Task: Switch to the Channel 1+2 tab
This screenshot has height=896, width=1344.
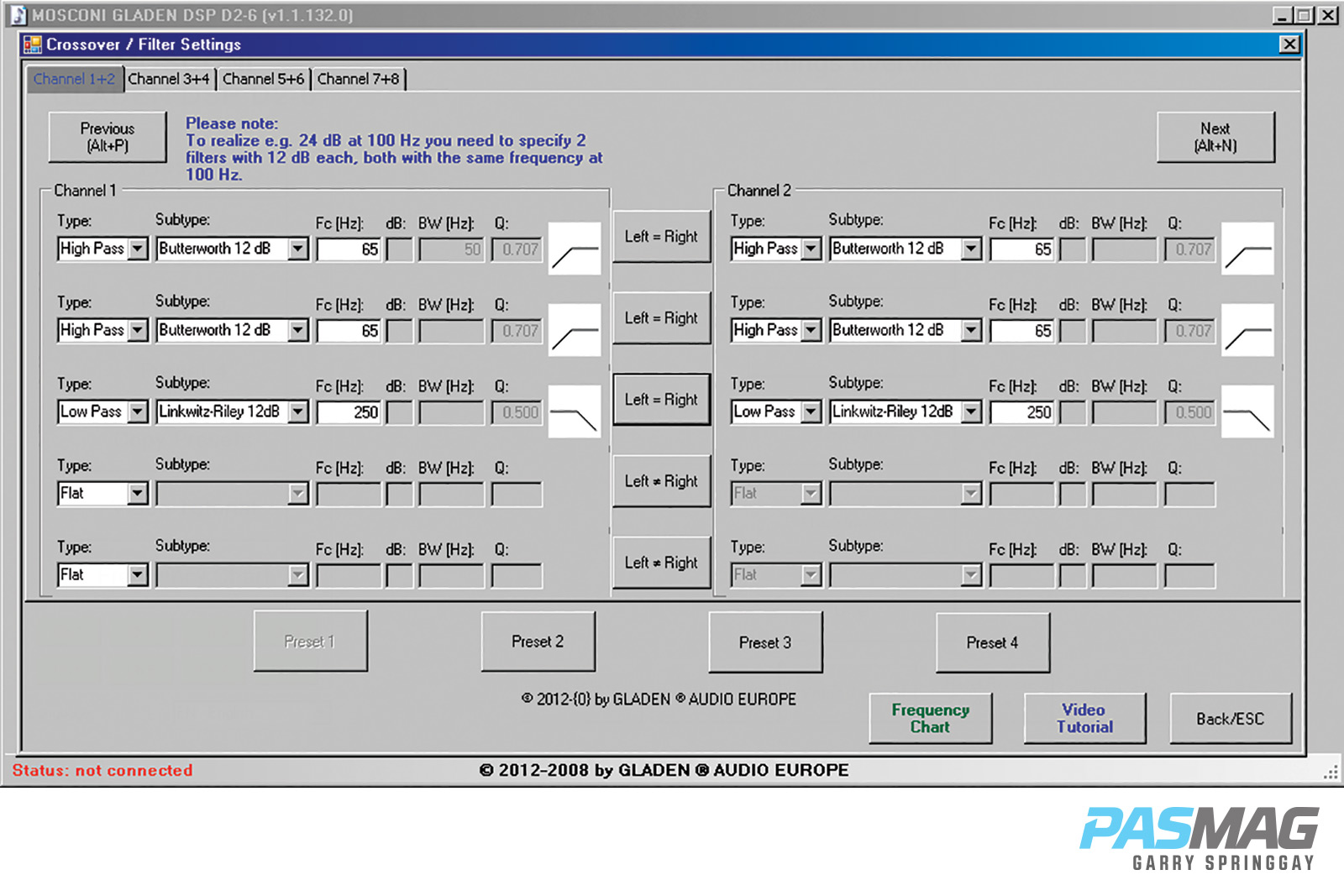Action: pos(74,79)
